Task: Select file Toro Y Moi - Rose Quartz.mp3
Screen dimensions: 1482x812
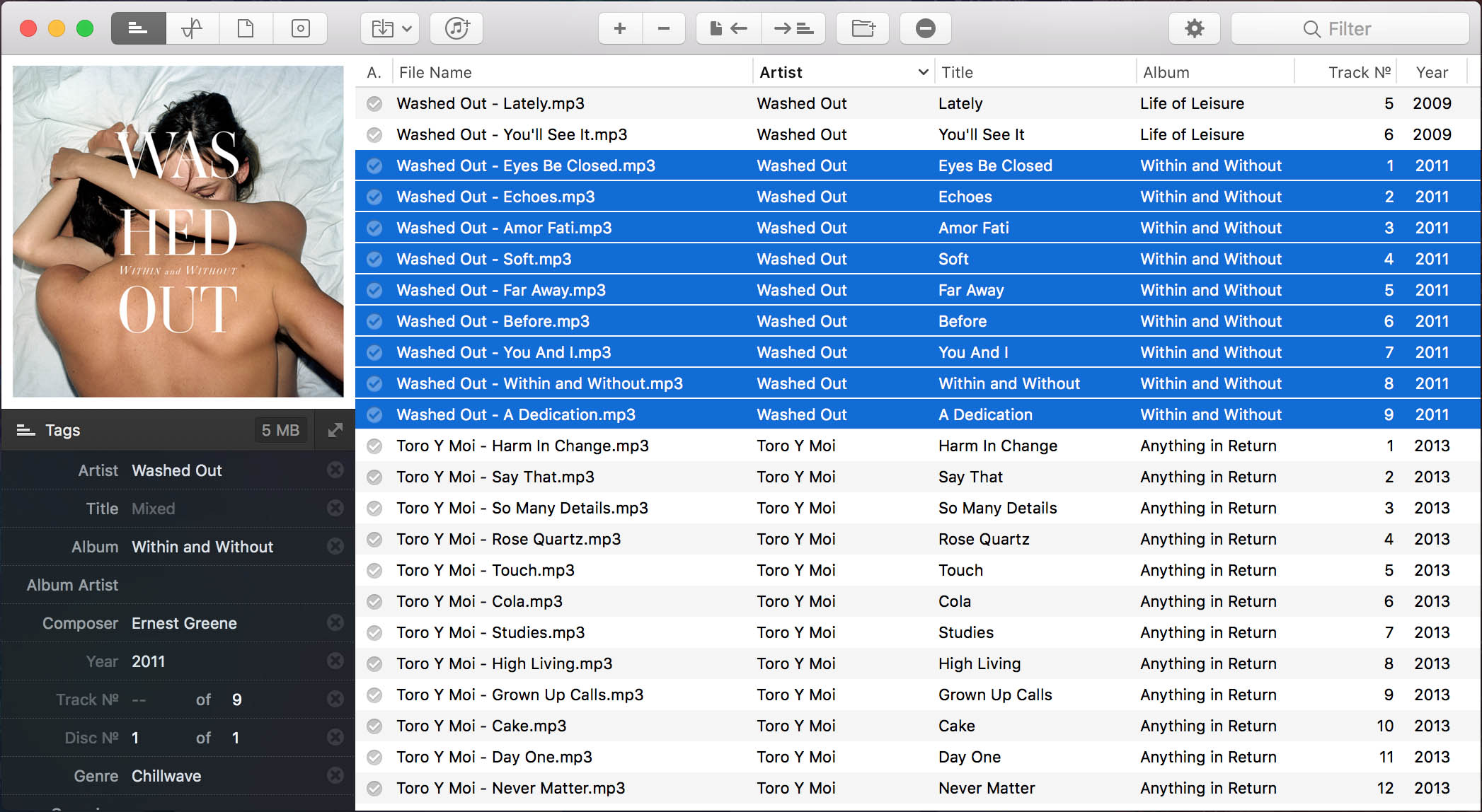Action: coord(508,539)
